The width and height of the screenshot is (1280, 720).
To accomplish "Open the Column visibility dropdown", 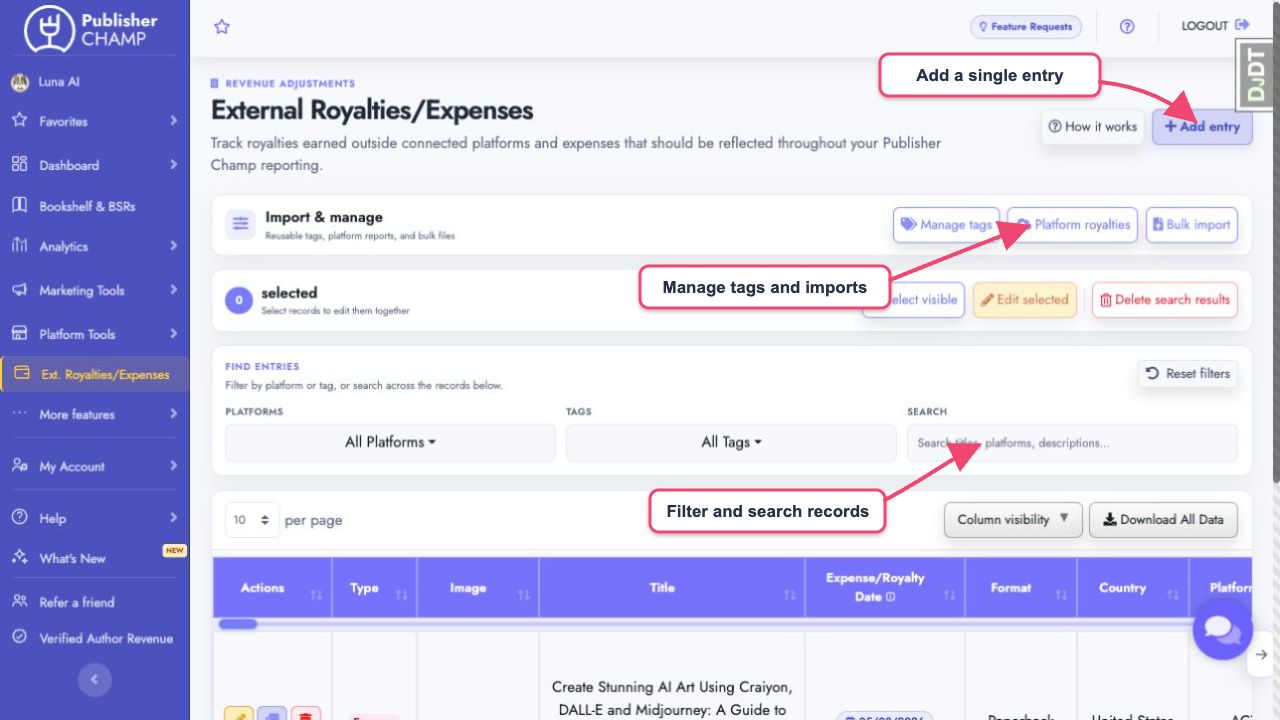I will (x=1013, y=519).
